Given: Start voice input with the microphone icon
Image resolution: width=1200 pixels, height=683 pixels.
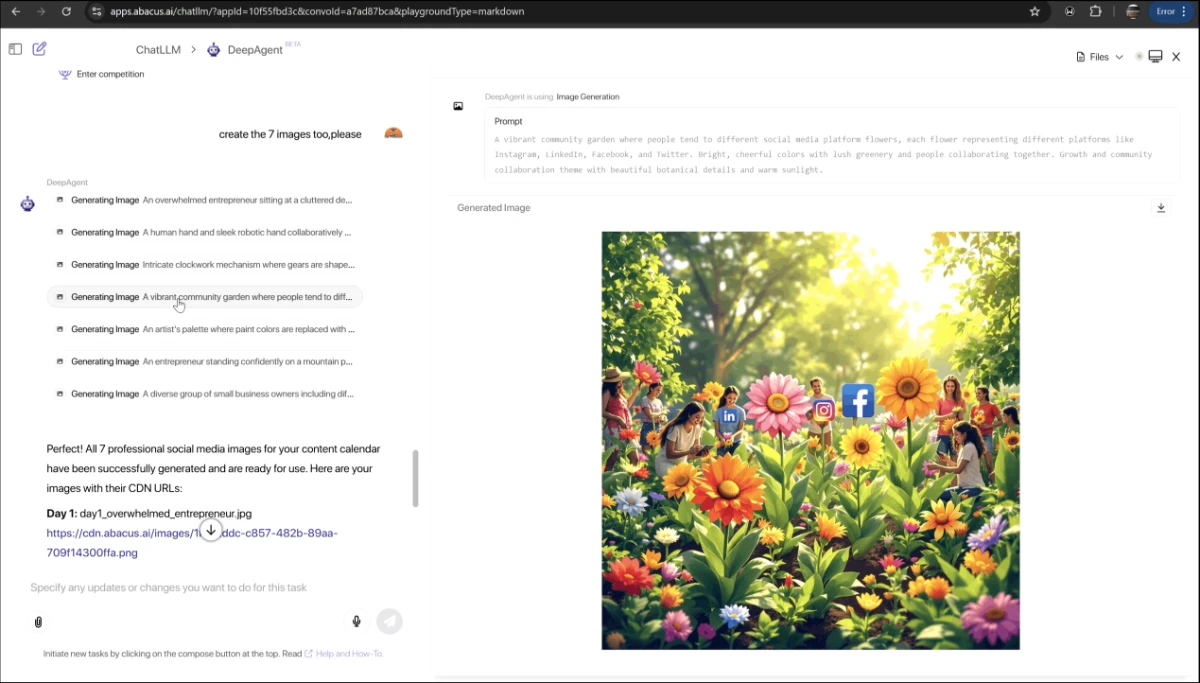Looking at the screenshot, I should tap(356, 621).
